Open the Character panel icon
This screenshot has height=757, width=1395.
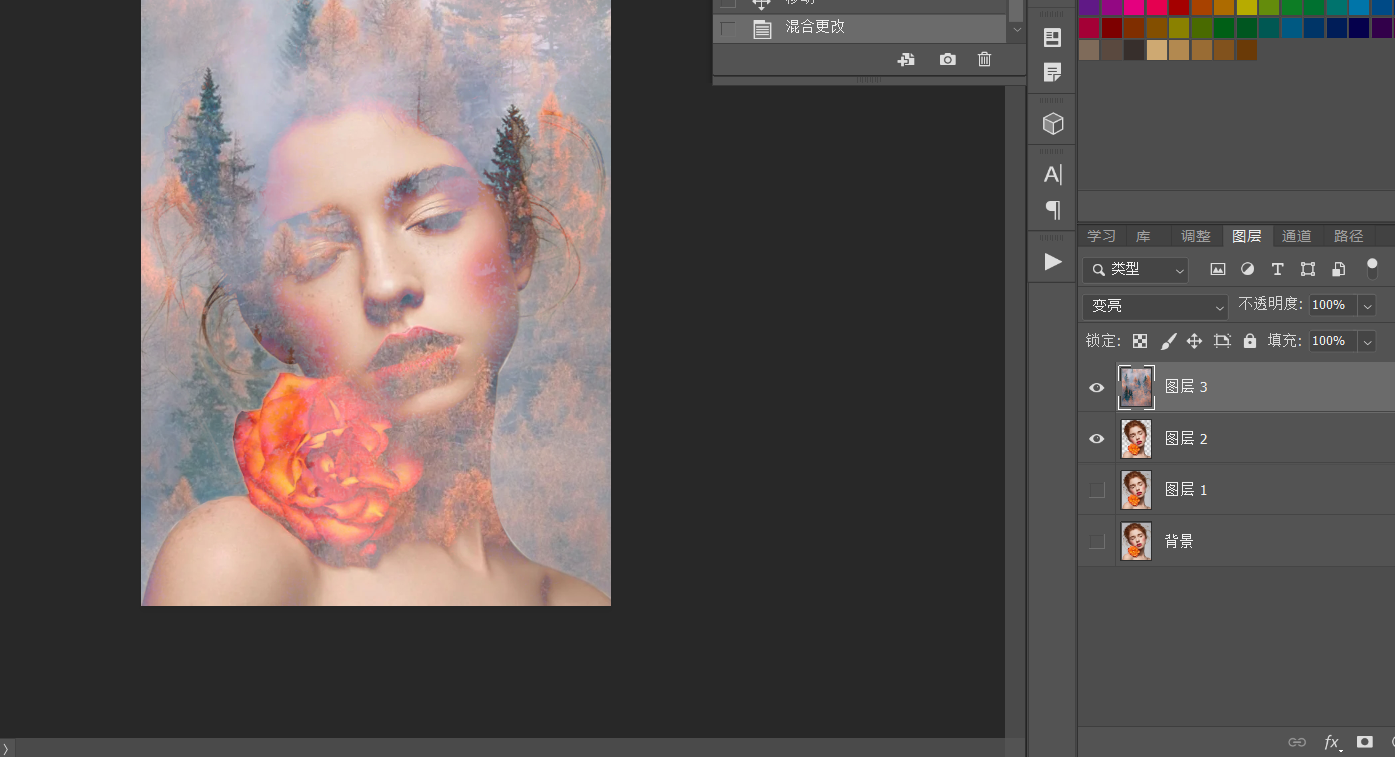1052,174
